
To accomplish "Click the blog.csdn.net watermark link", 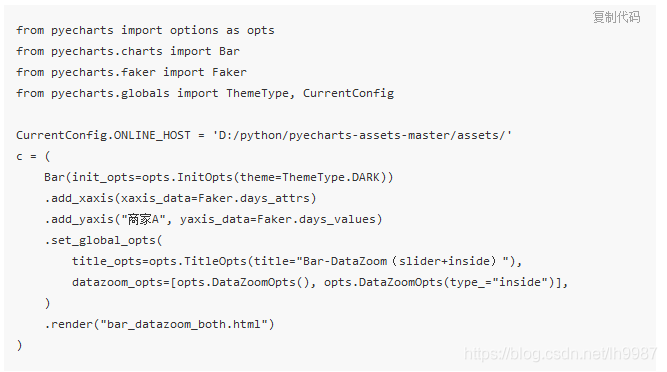I will [x=561, y=353].
